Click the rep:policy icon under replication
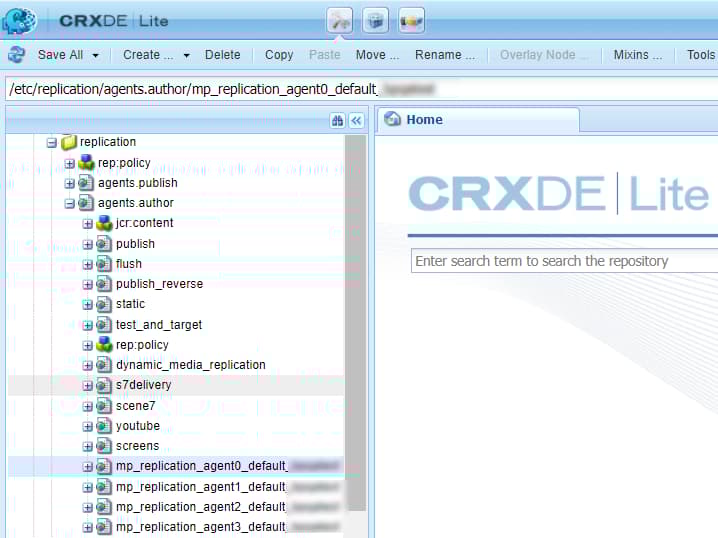 click(86, 162)
